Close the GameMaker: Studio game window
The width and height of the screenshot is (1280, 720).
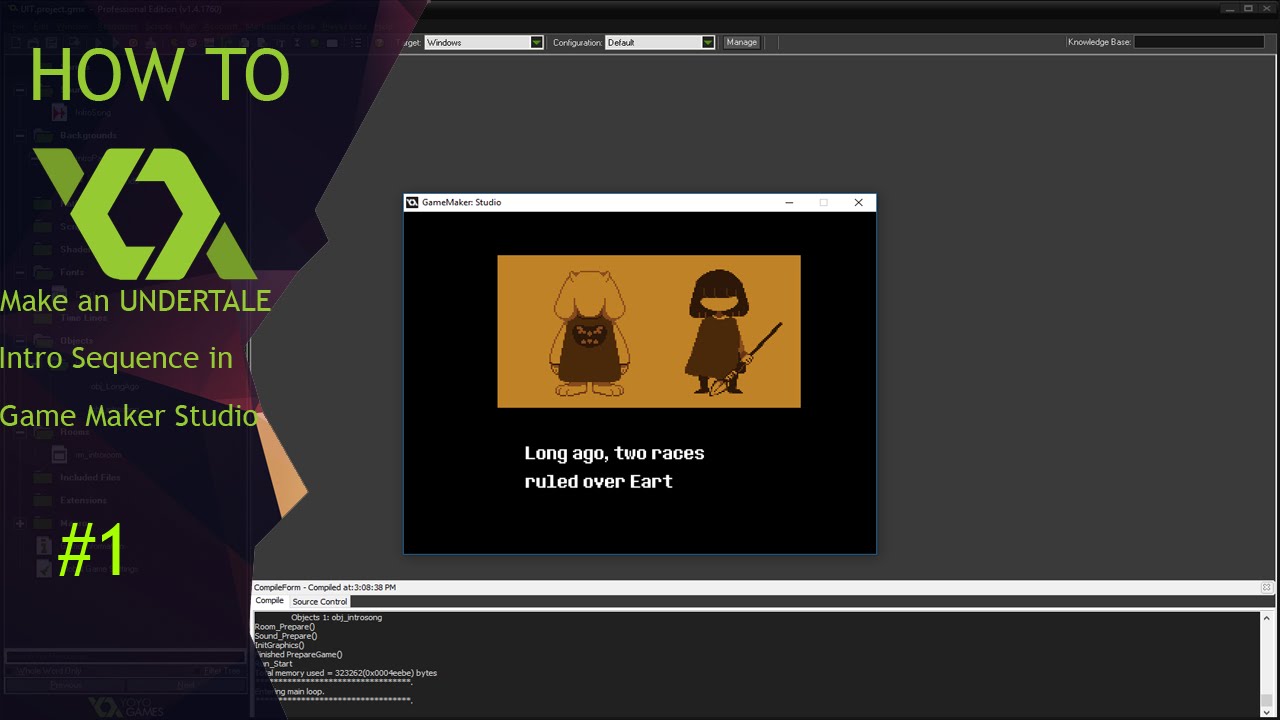click(858, 202)
